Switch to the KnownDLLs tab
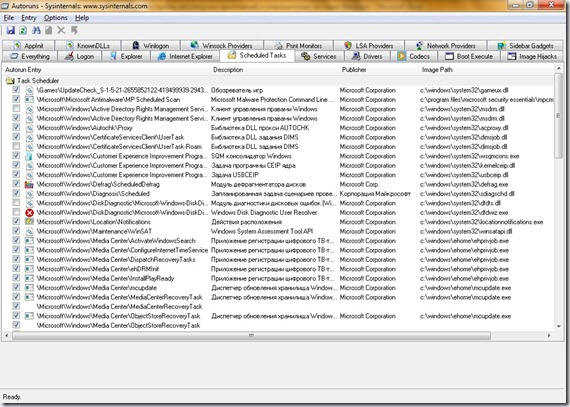This screenshot has width=570, height=407. pyautogui.click(x=88, y=45)
